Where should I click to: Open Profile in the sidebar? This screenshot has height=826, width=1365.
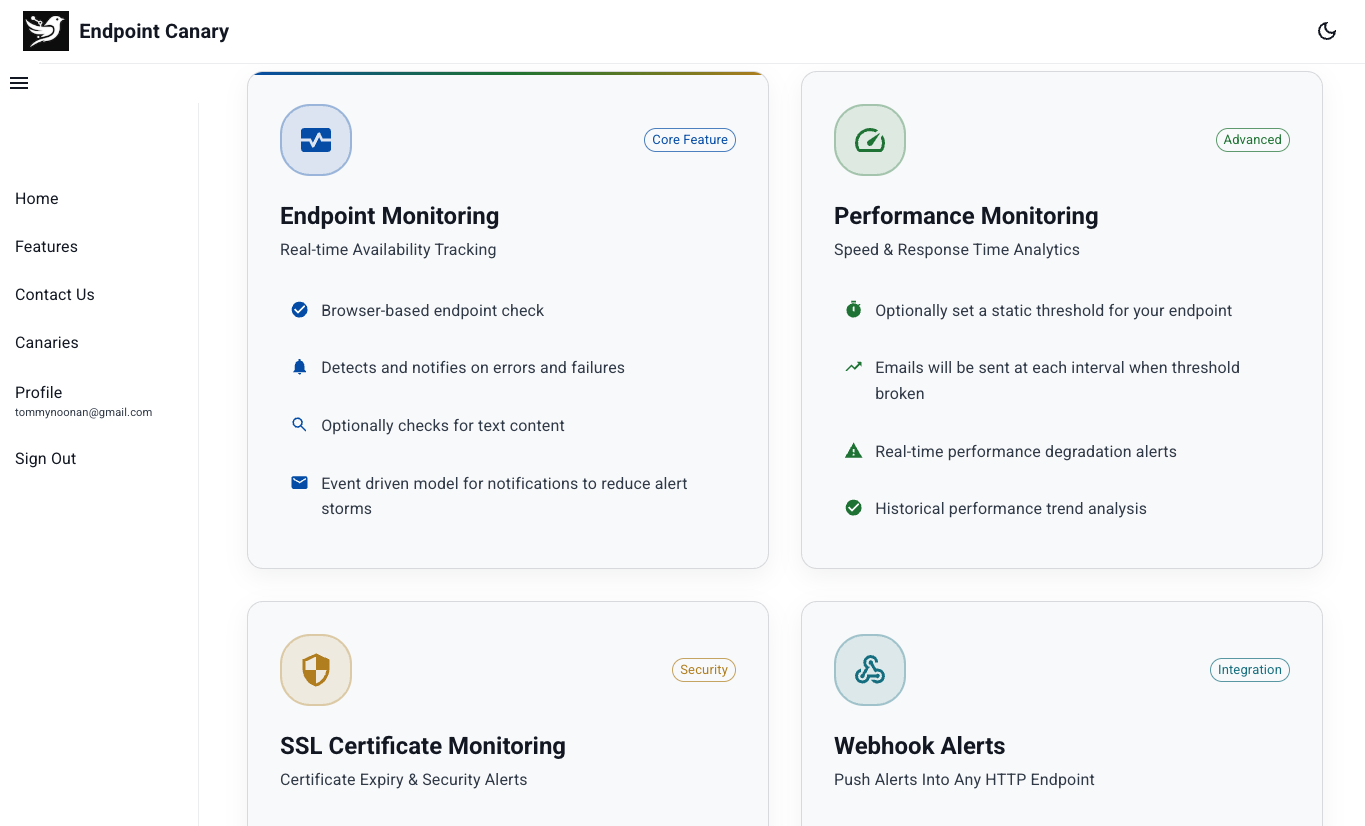pos(39,393)
